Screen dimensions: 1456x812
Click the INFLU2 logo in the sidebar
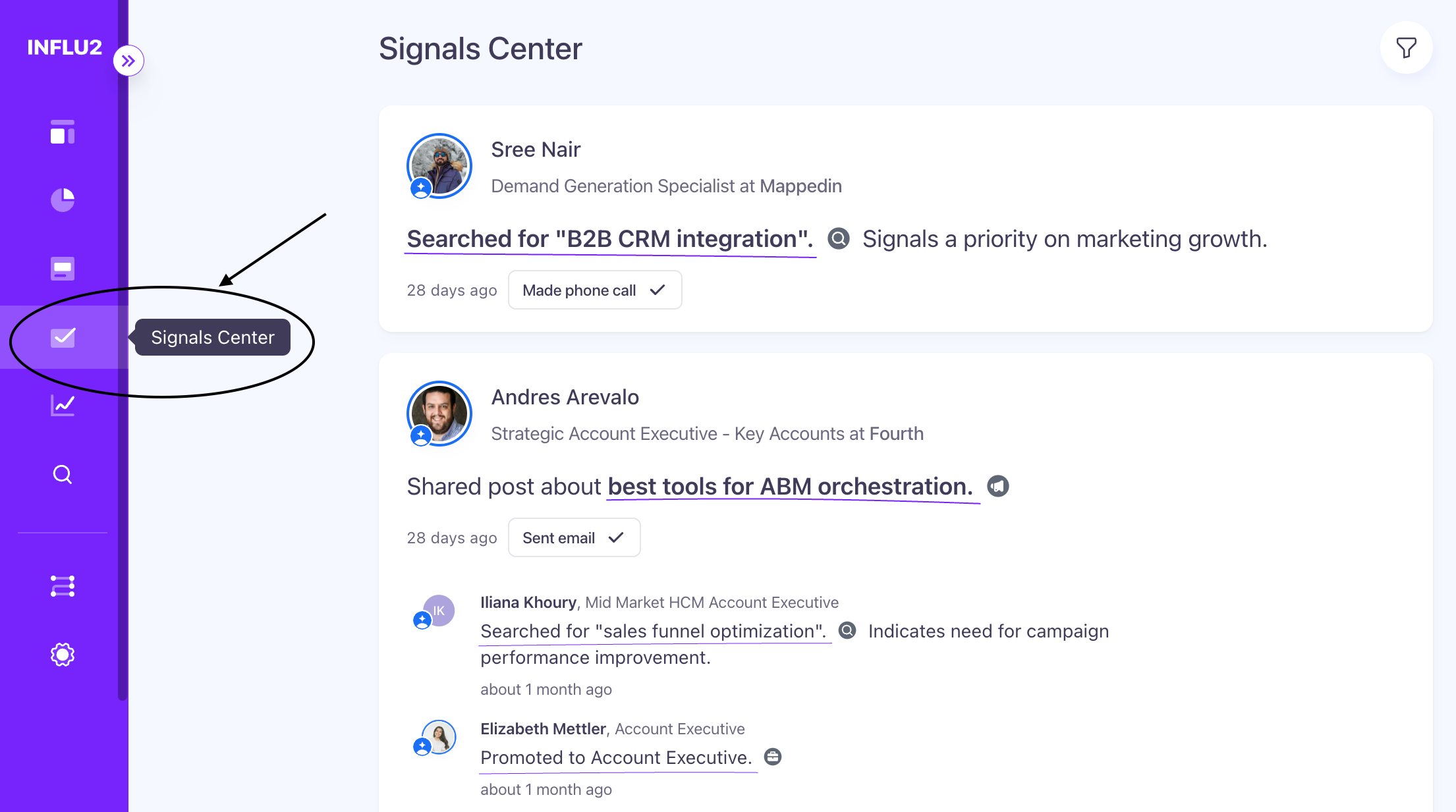coord(65,47)
